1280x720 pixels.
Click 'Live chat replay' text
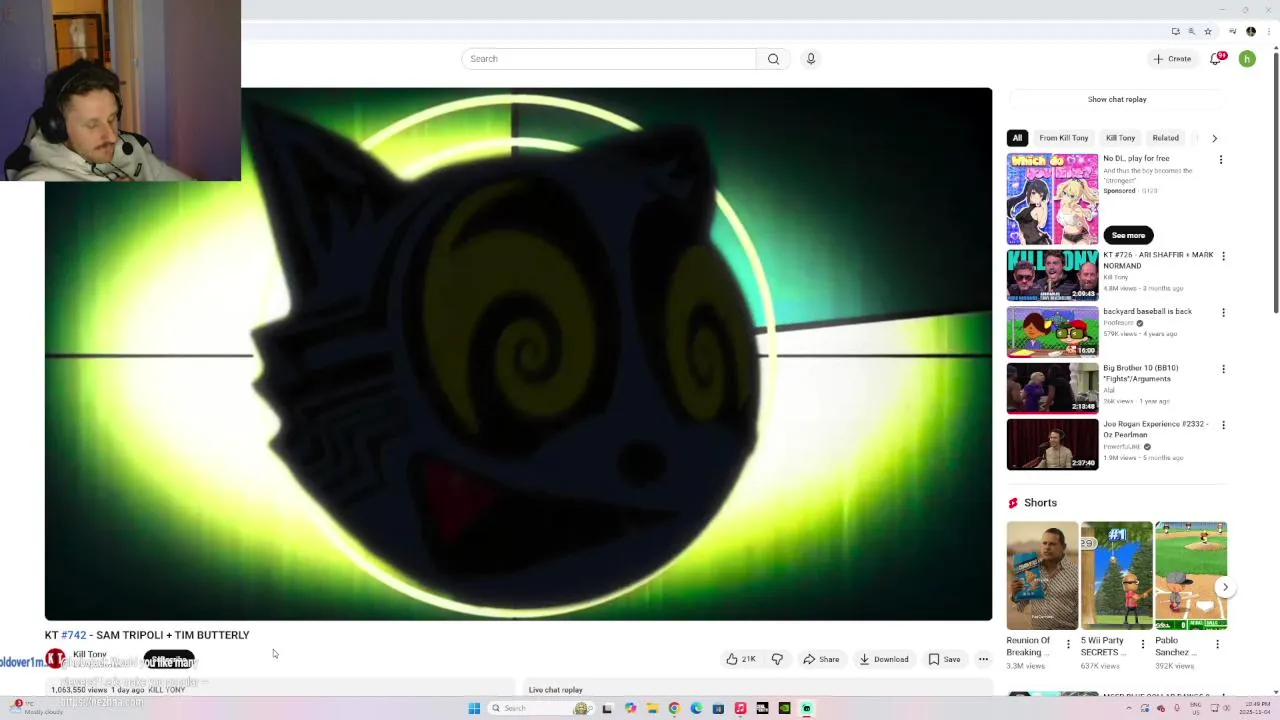(555, 690)
